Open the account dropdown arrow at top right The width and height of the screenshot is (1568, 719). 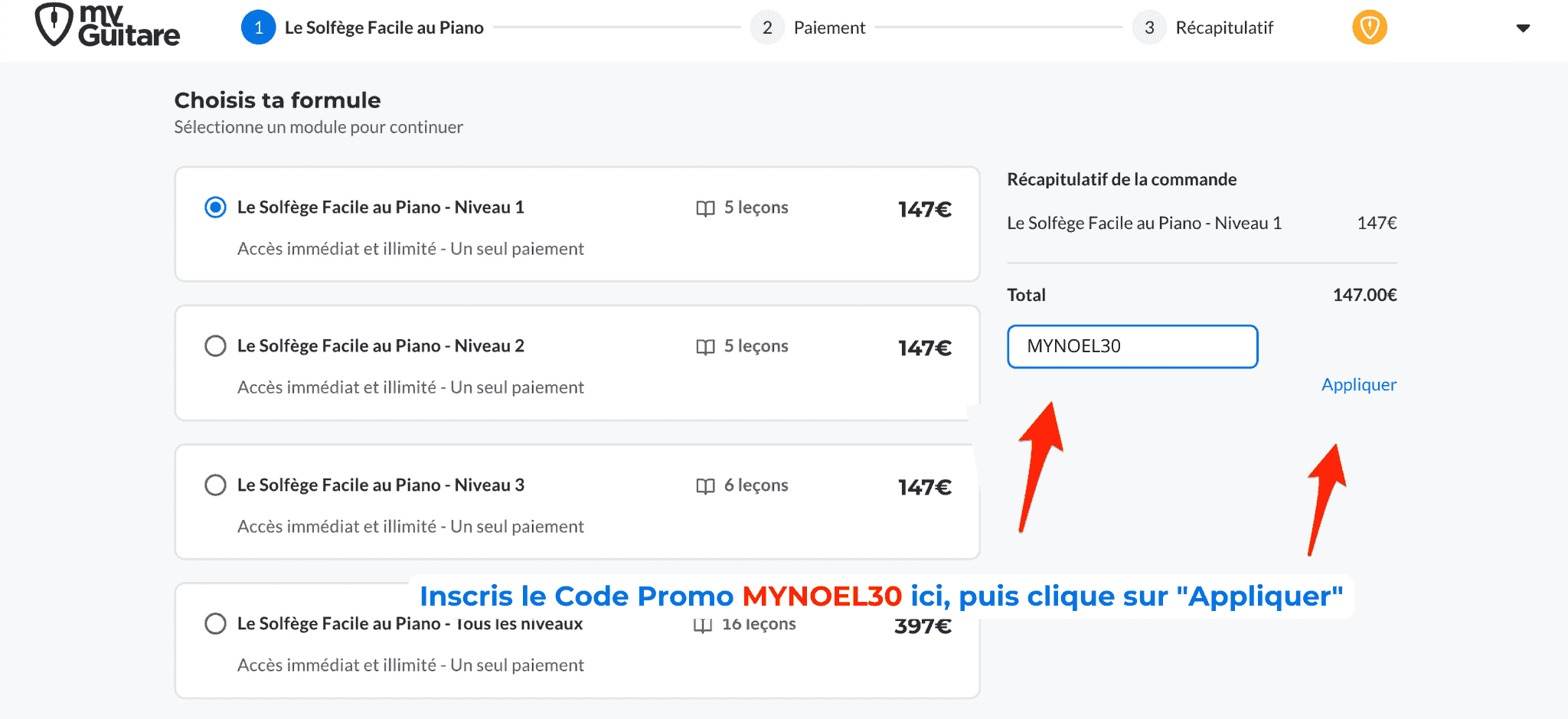[x=1523, y=28]
